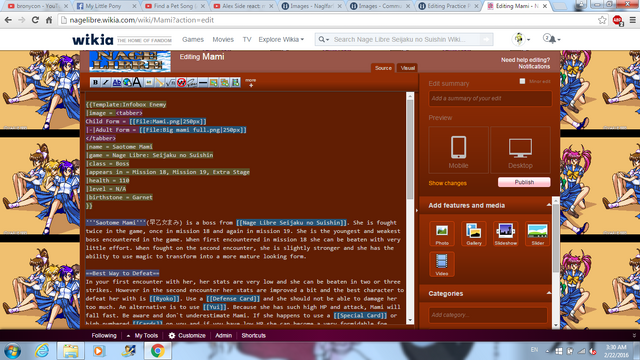Open File Explorer from taskbar
Image resolution: width=640 pixels, height=360 pixels.
tap(70, 351)
